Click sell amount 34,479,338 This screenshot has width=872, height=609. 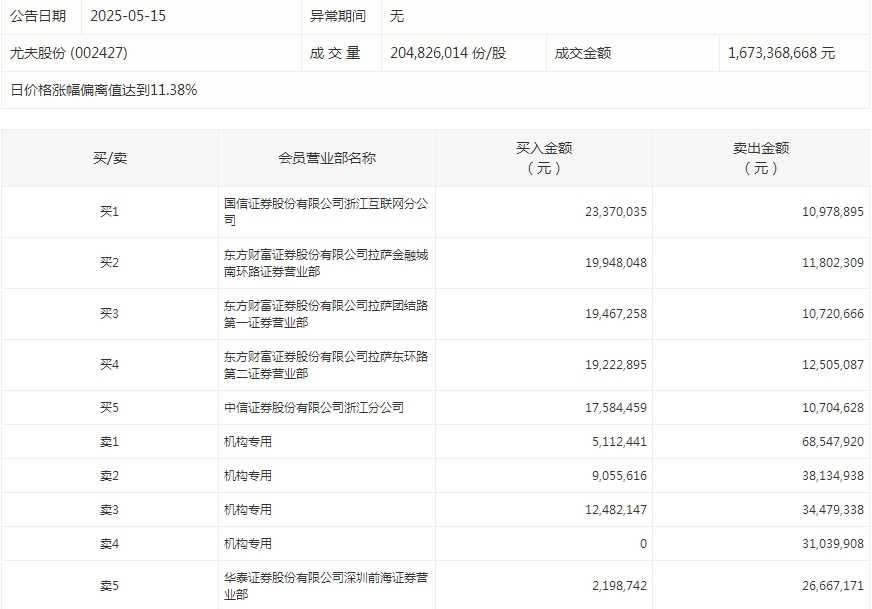(833, 509)
